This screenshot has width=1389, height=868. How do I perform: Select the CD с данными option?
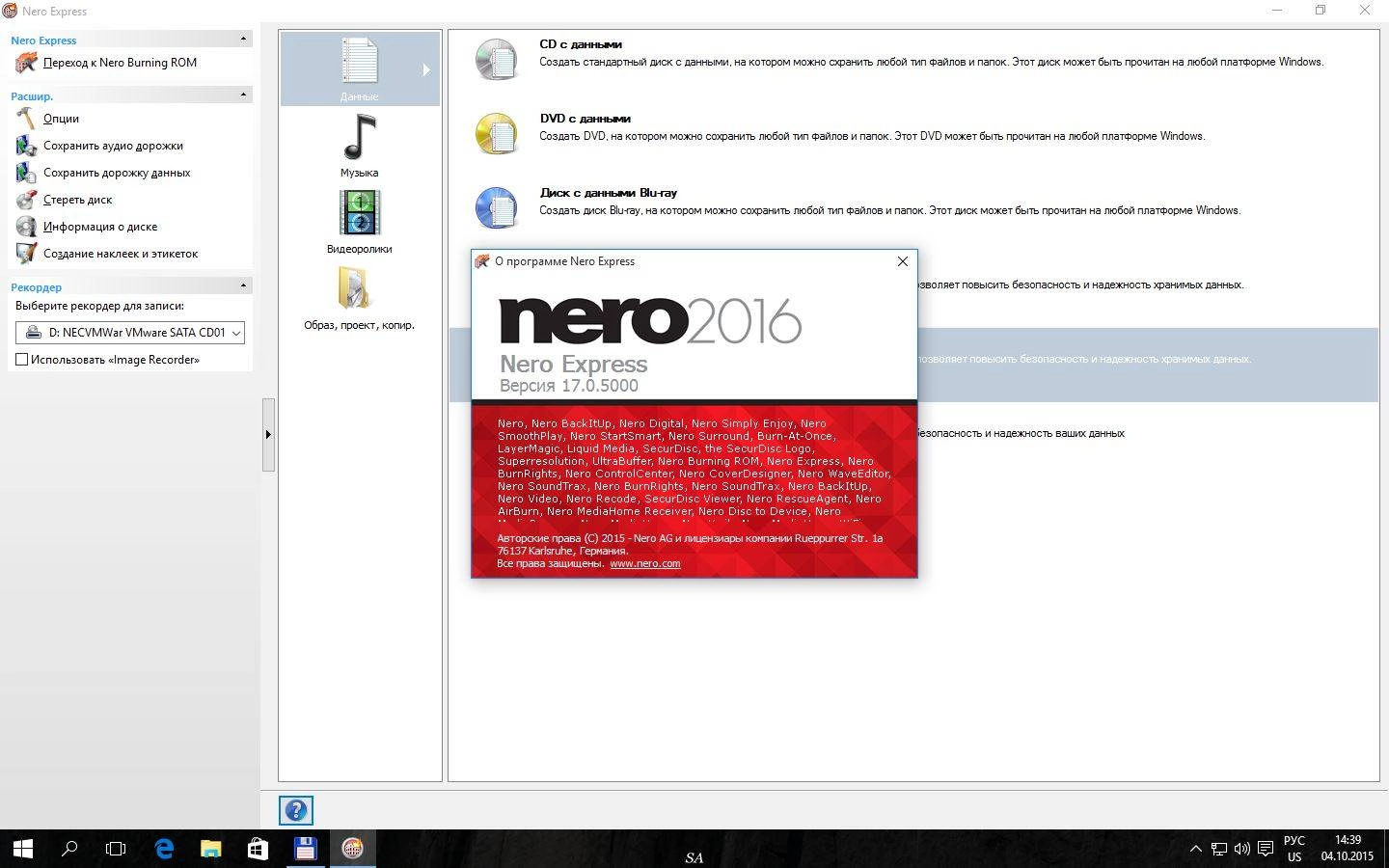coord(581,44)
